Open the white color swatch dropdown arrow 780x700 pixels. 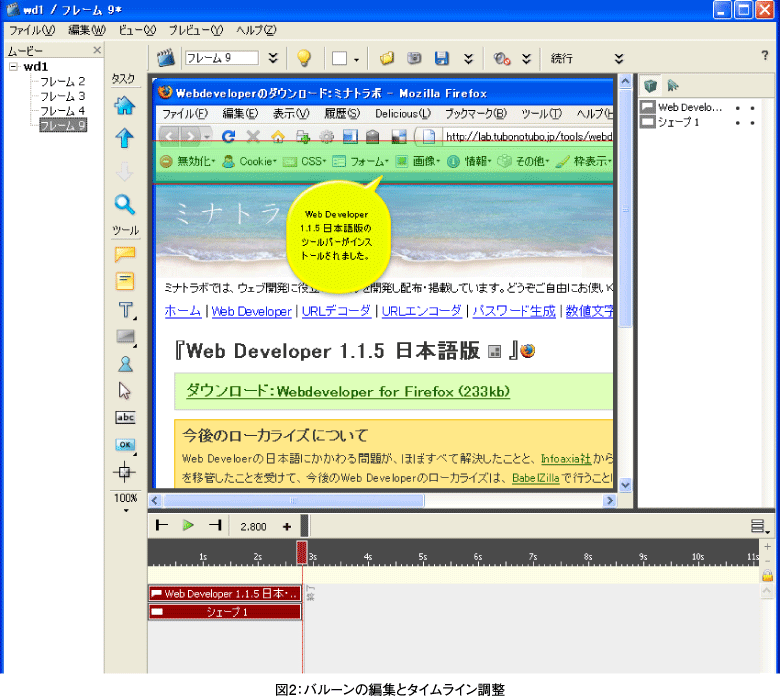(356, 60)
